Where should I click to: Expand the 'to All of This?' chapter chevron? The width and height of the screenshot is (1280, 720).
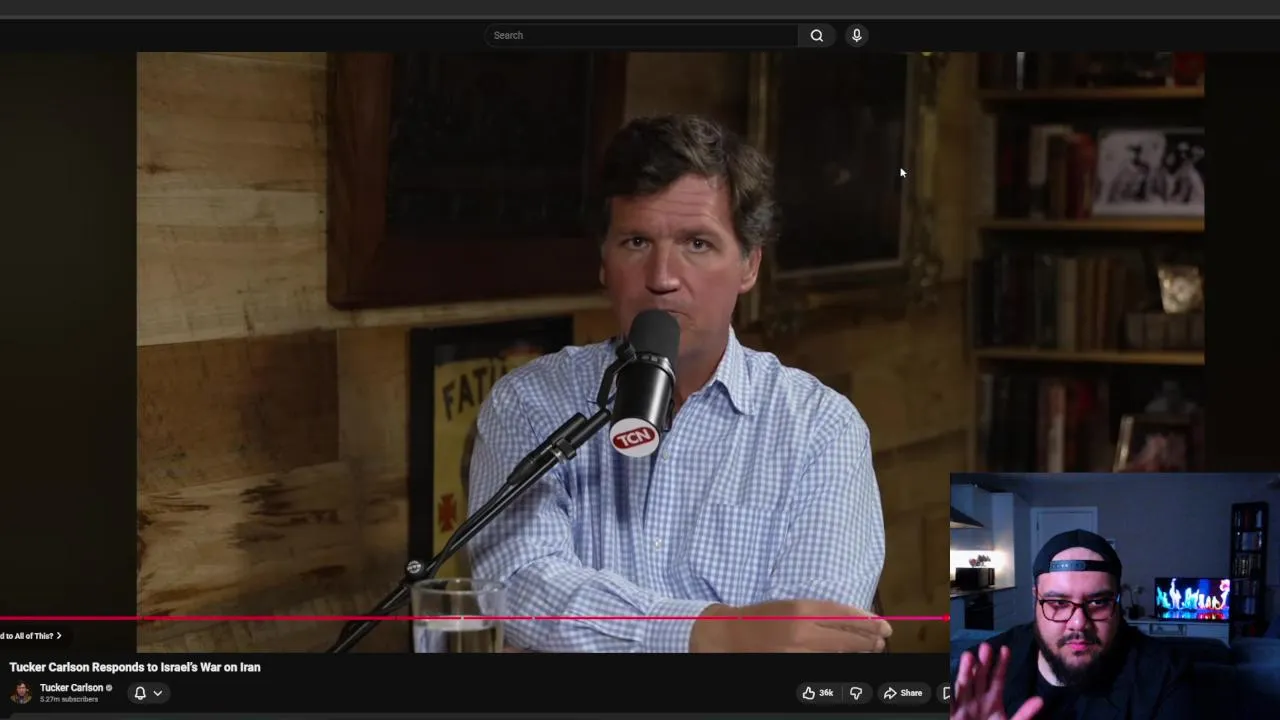58,636
